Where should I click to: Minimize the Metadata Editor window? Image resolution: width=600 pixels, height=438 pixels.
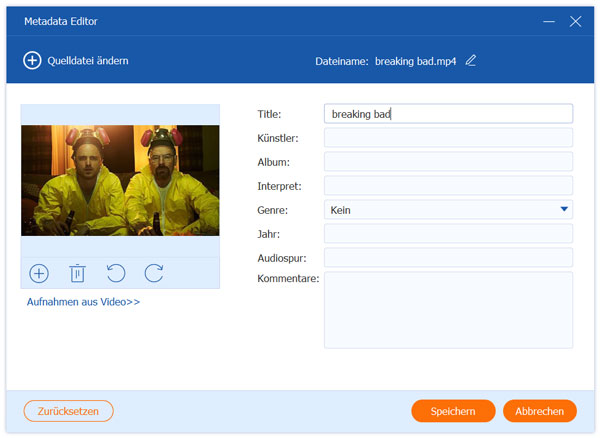[549, 21]
